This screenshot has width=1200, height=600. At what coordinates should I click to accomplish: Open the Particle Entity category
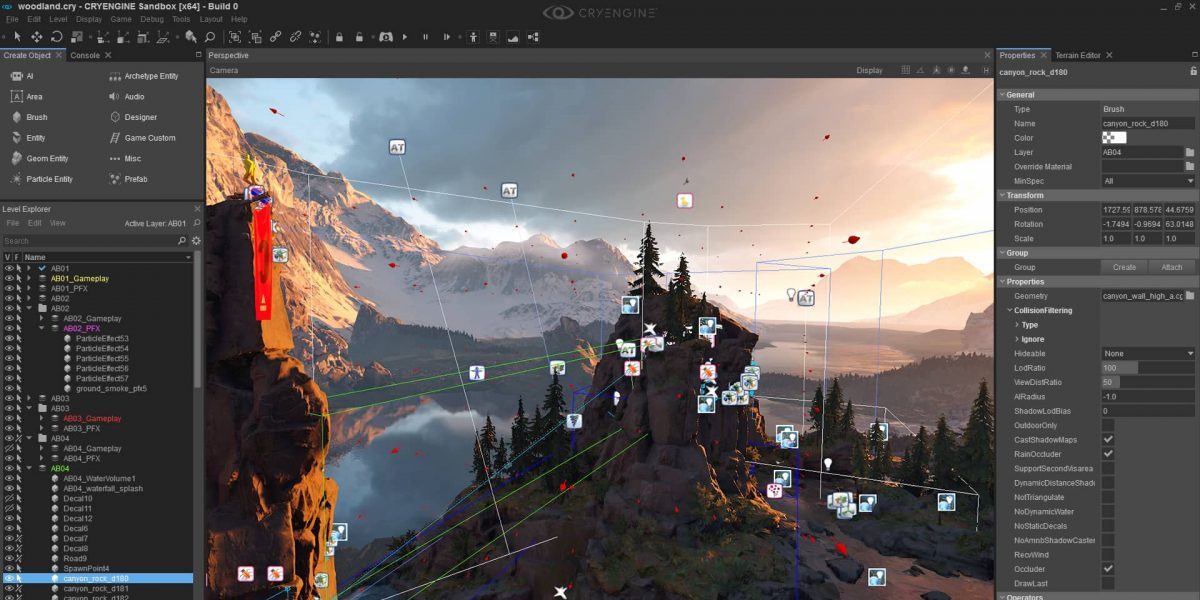(48, 179)
